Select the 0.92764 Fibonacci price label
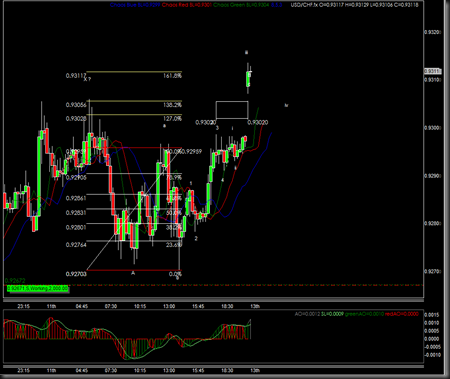450x379 pixels. (76, 245)
